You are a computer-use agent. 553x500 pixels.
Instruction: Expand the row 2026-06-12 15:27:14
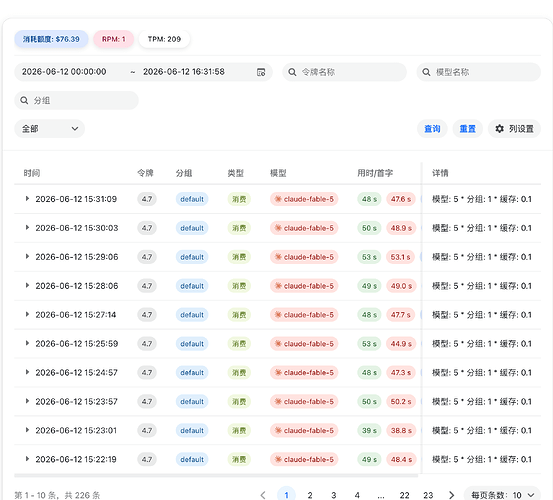point(27,314)
